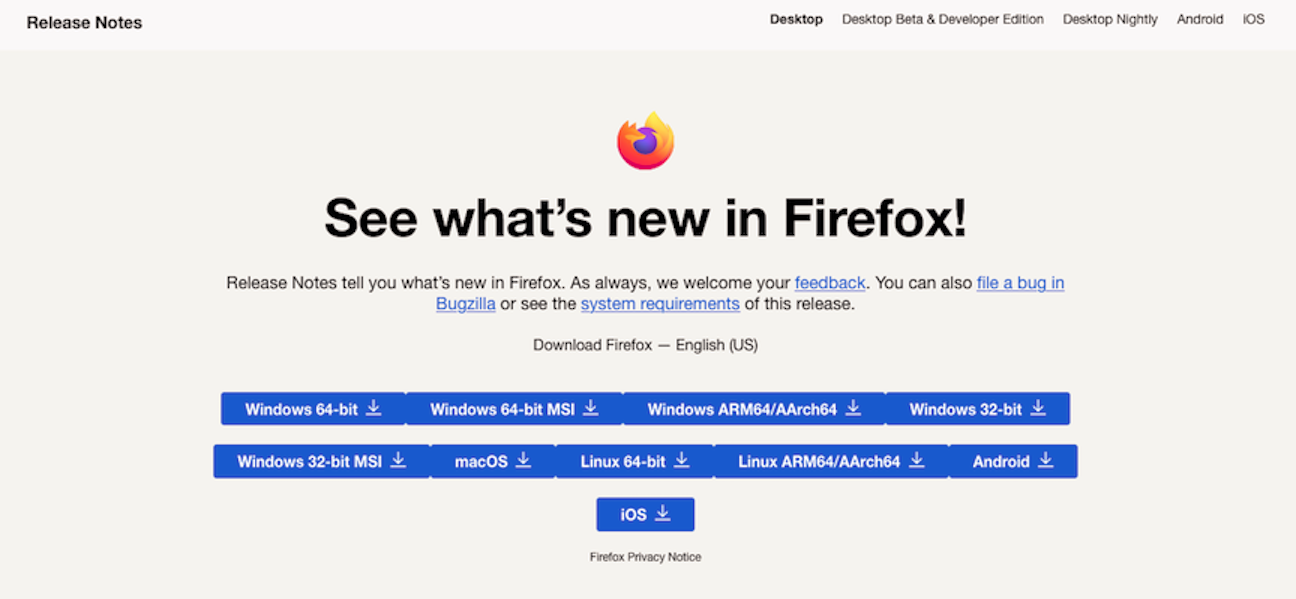The height and width of the screenshot is (599, 1296).
Task: Click download arrow on Windows 64-bit button
Action: 373,408
